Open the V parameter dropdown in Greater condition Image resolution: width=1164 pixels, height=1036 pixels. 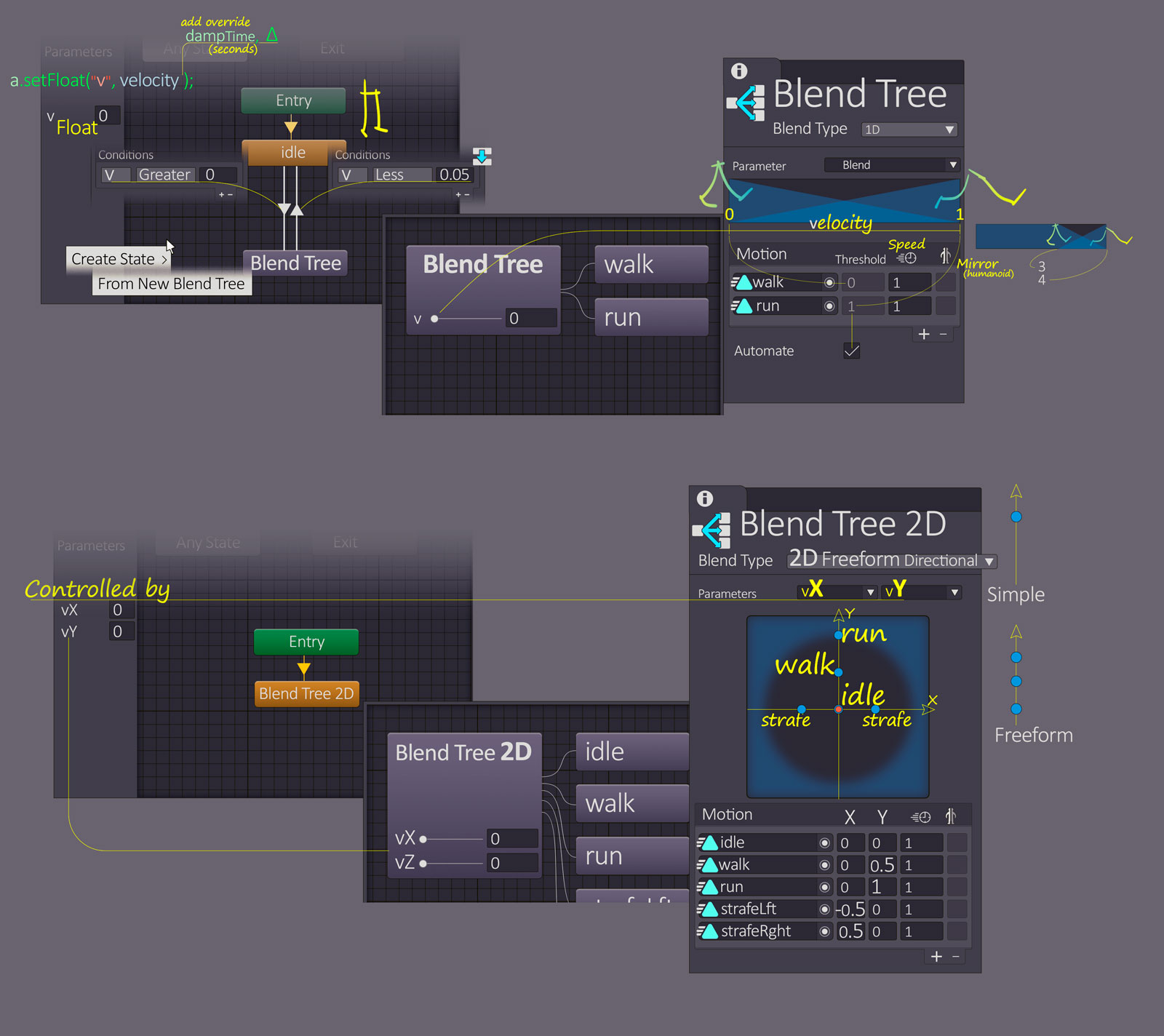pyautogui.click(x=116, y=175)
